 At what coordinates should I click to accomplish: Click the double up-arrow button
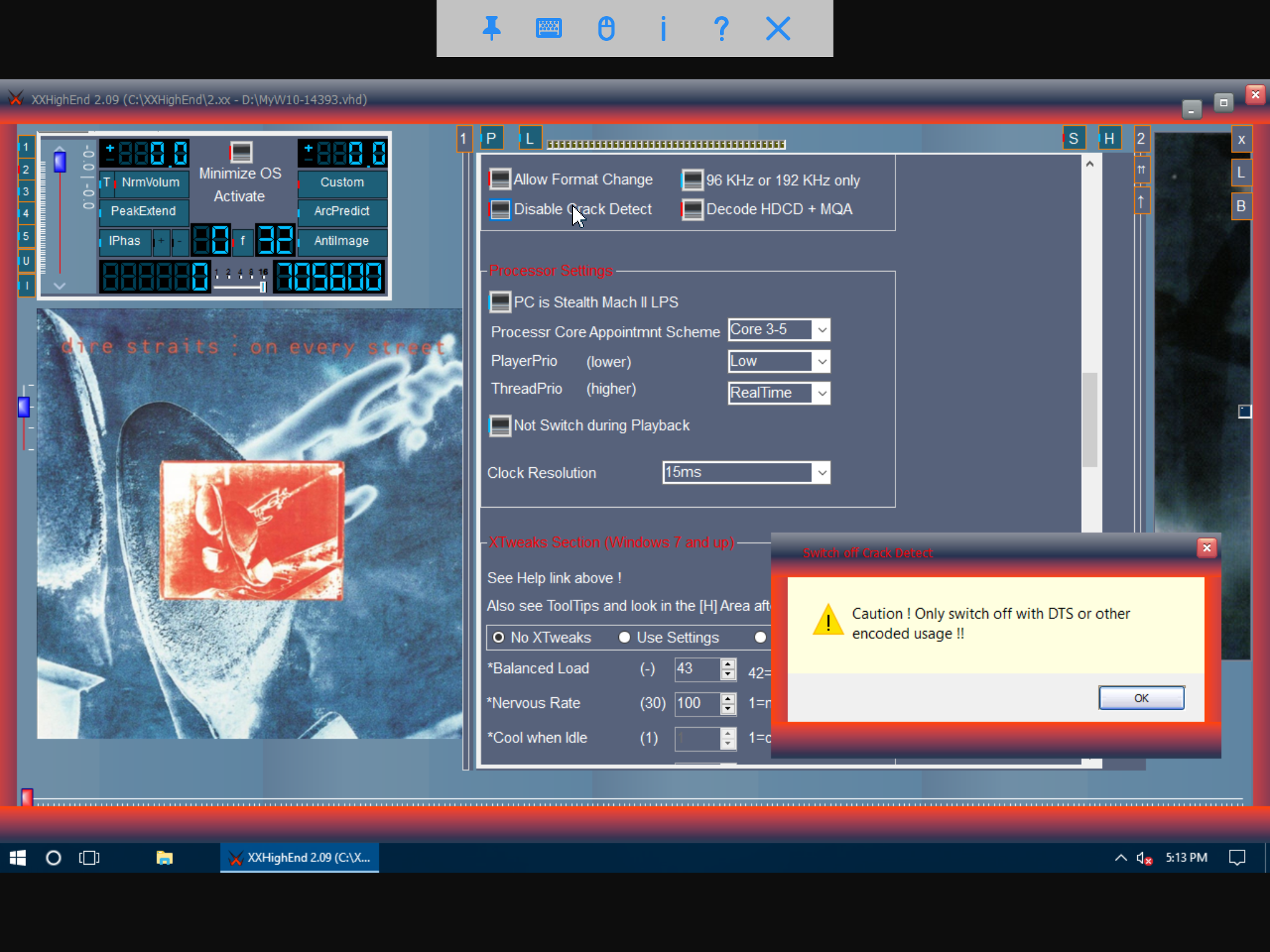coord(1141,170)
